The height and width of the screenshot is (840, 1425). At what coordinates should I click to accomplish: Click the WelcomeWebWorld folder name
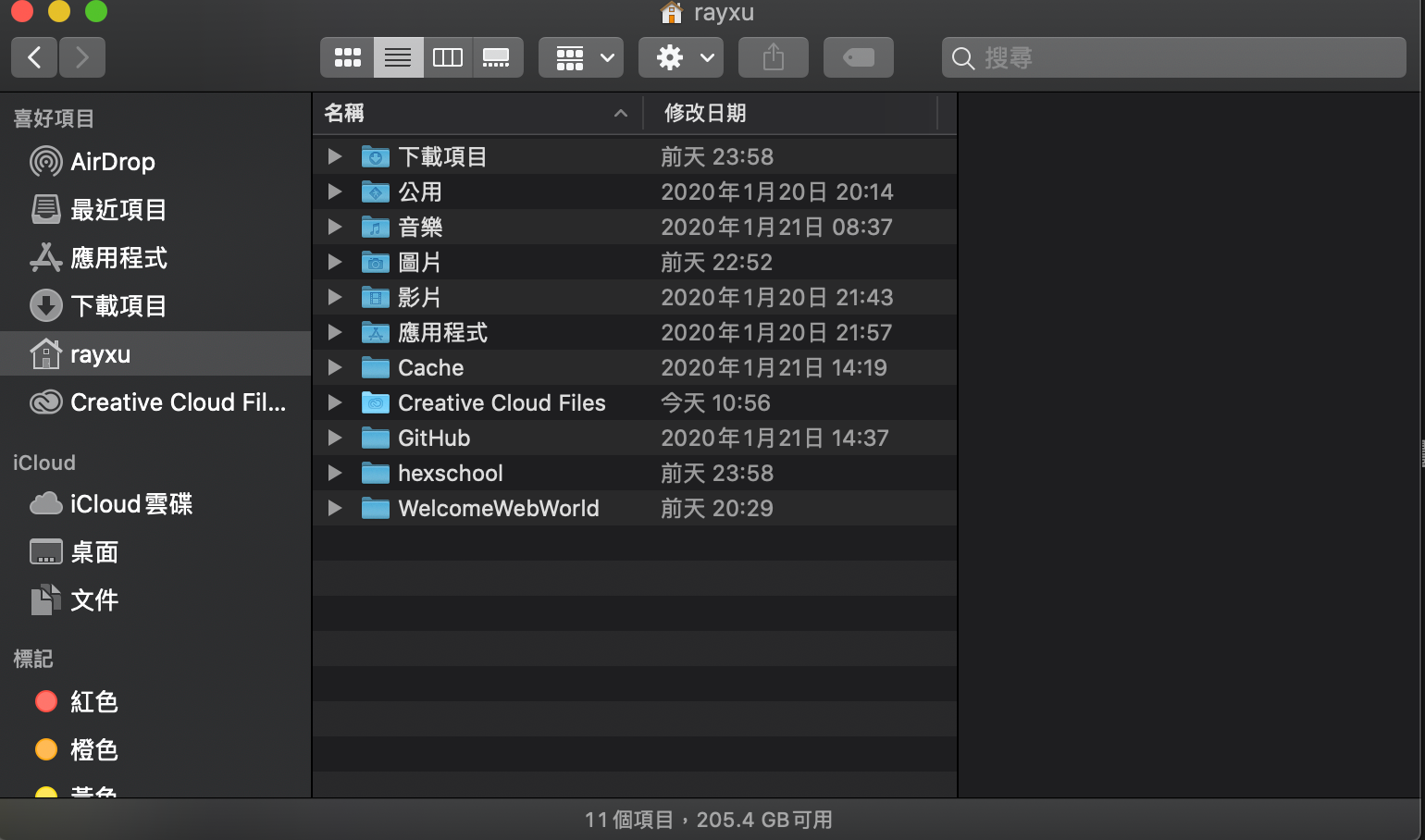click(499, 508)
